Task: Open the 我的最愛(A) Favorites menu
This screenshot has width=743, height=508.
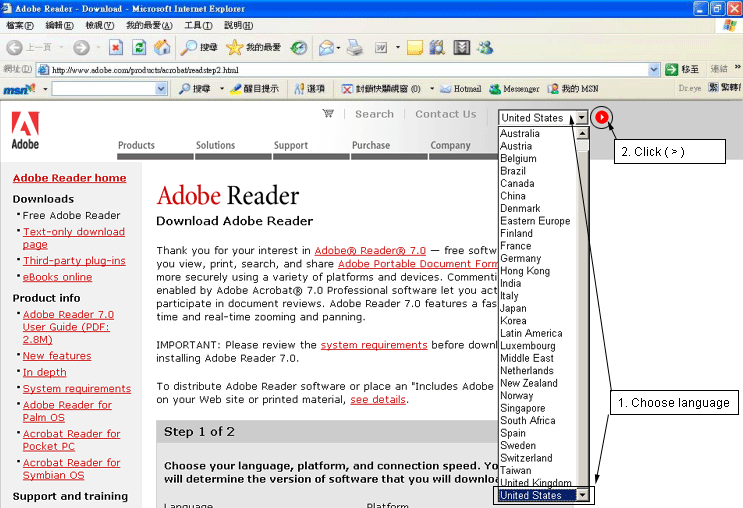Action: tap(149, 25)
